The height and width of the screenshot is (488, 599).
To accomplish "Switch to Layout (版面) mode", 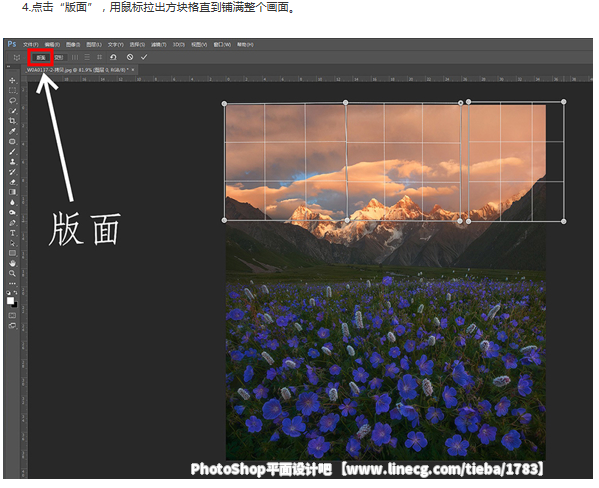I will click(40, 58).
